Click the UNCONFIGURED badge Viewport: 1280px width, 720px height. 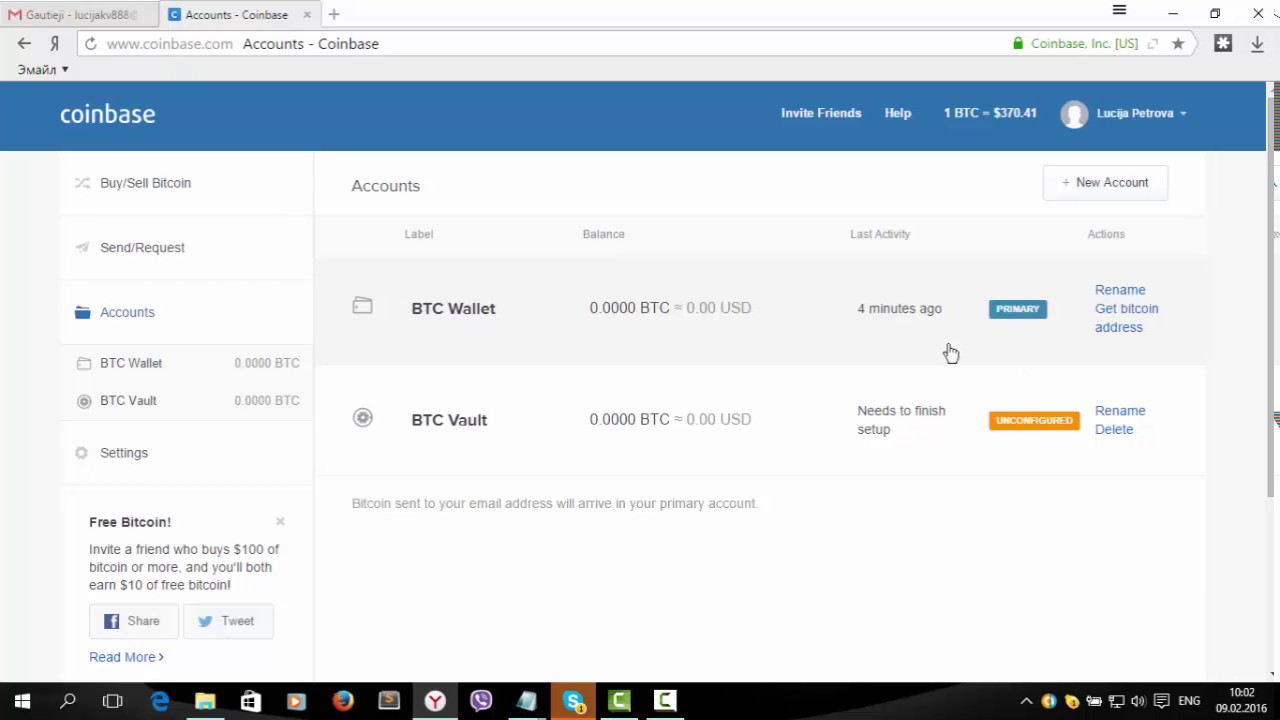pyautogui.click(x=1034, y=420)
